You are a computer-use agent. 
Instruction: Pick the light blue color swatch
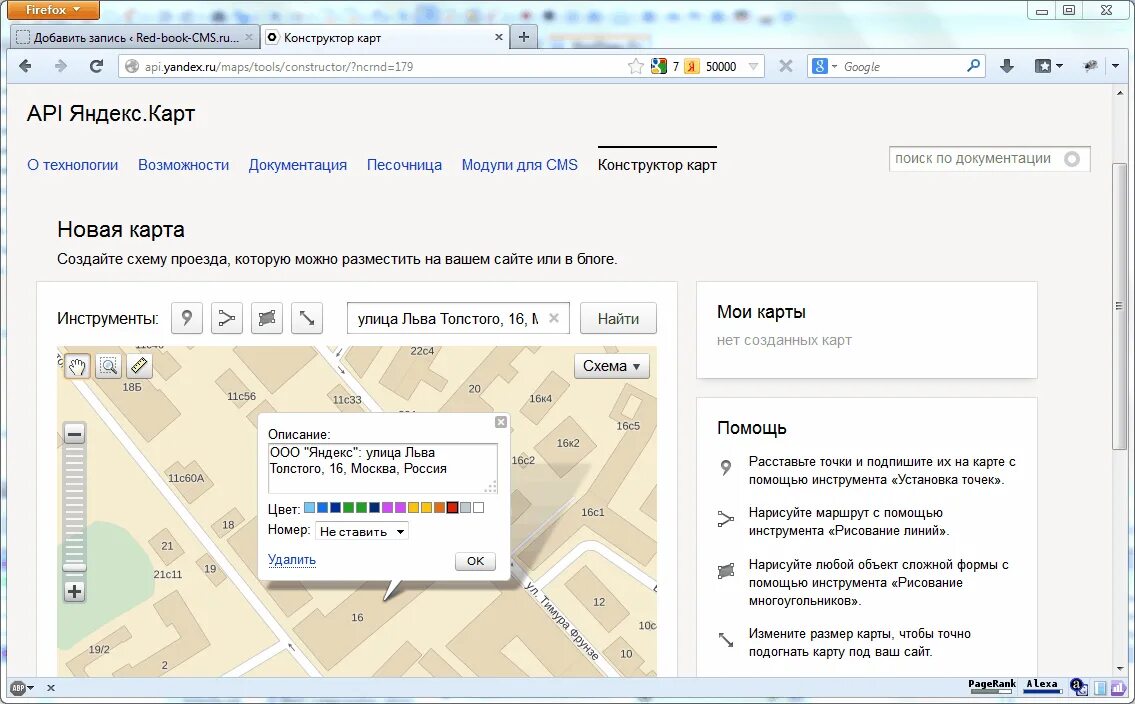point(309,508)
